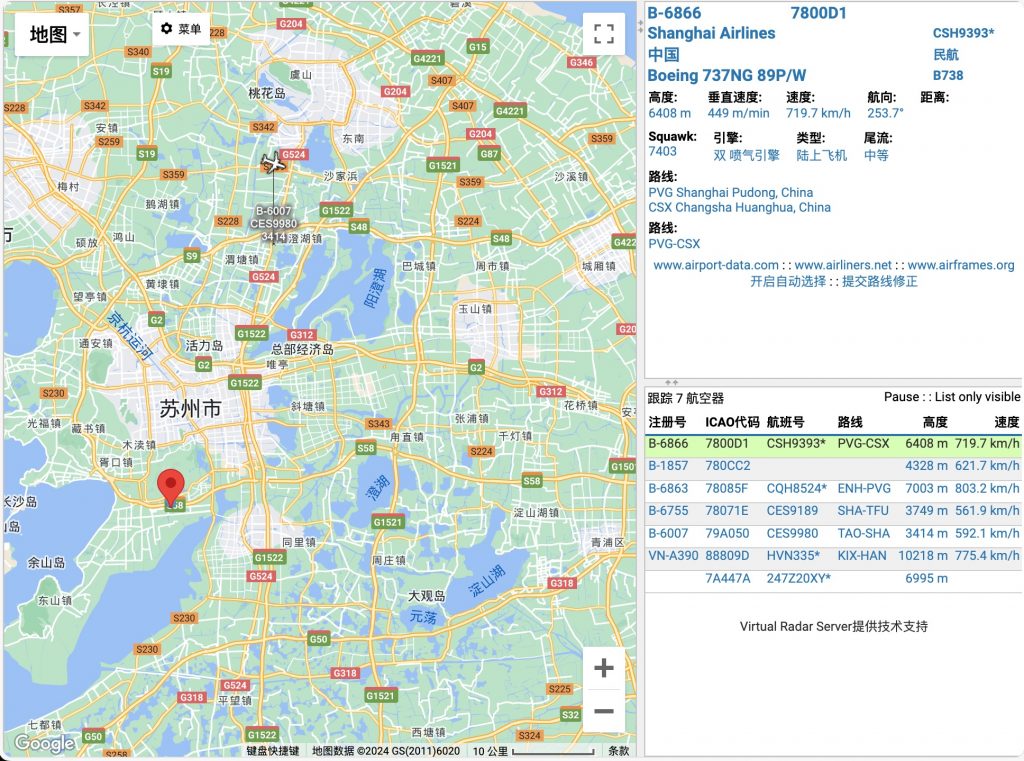Click the Google logo on the map
Screen dimensions: 1024x761
pos(44,743)
